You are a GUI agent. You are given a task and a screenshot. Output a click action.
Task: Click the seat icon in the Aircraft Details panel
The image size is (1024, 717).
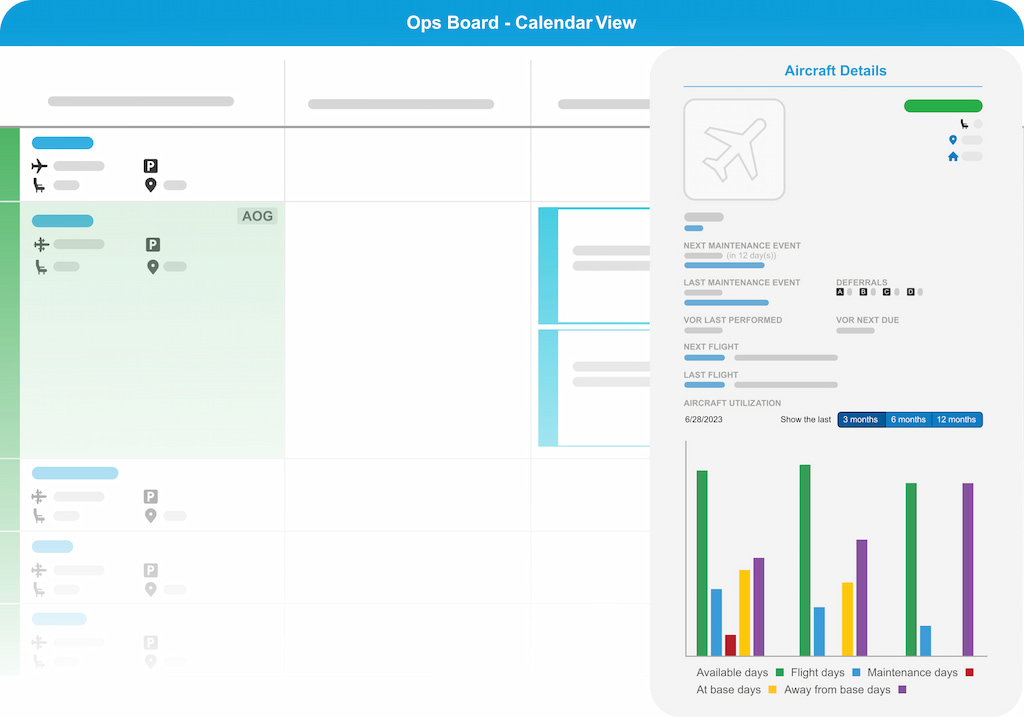click(x=963, y=124)
